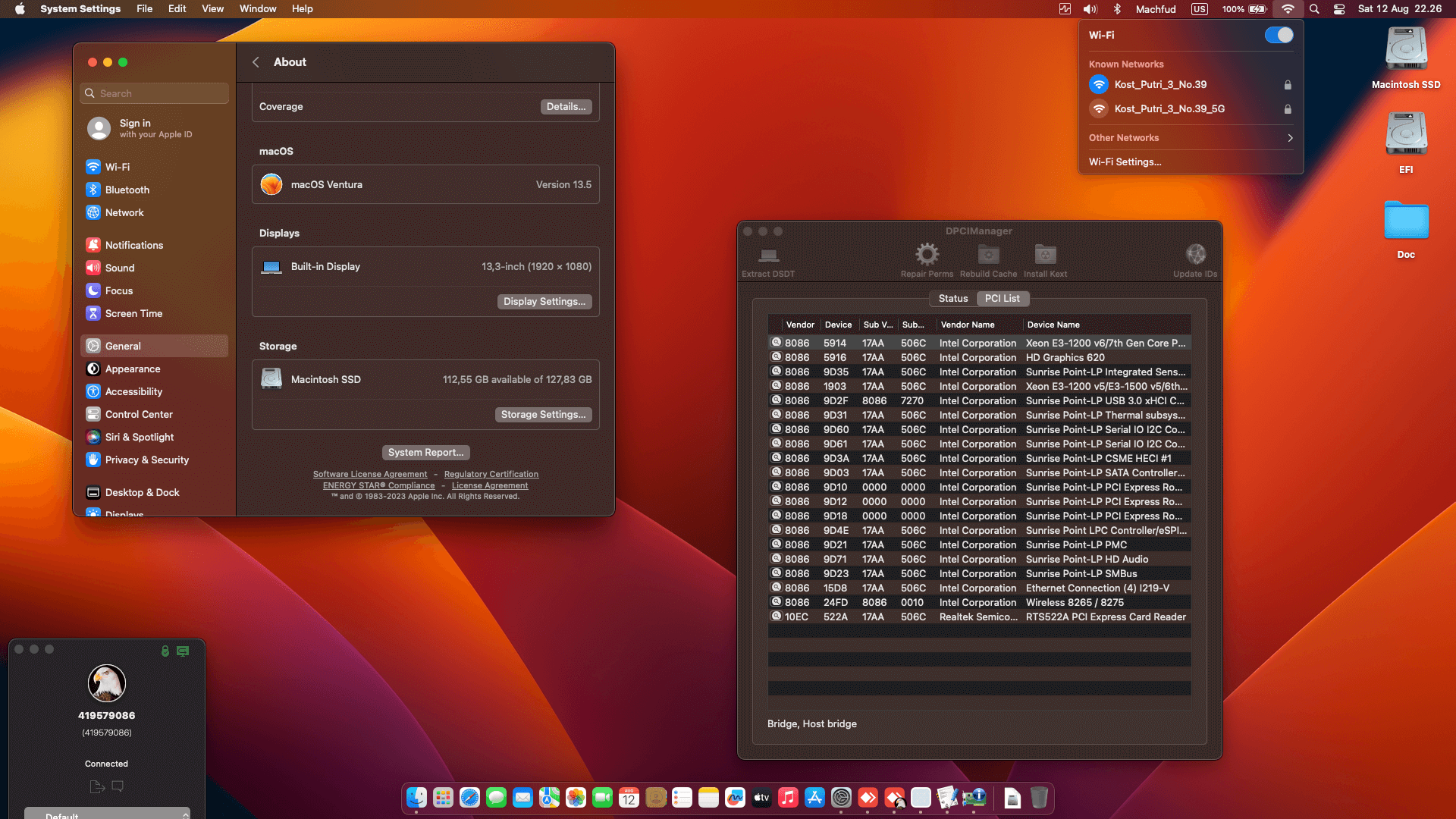1456x819 pixels.
Task: Turn off the Wi-Fi switch
Action: (1279, 35)
